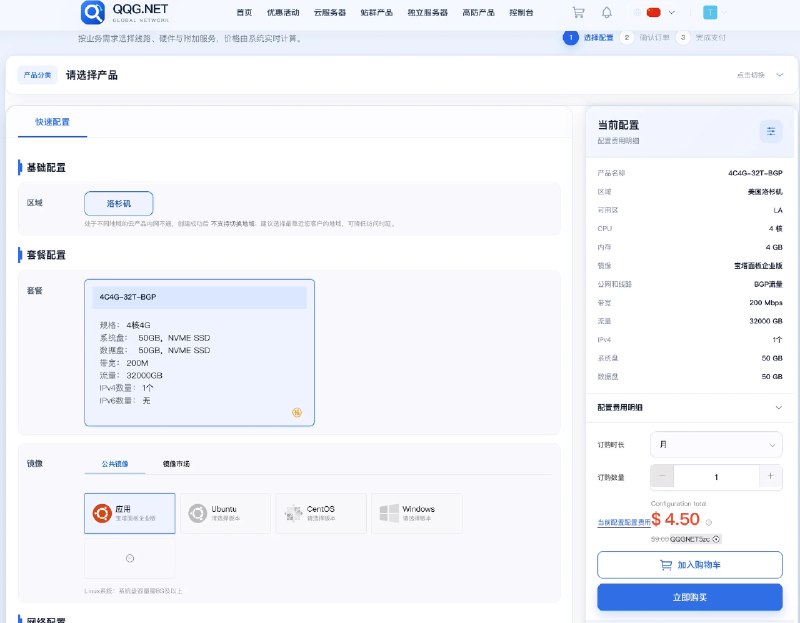Click the settings sliders icon in 当前配置
This screenshot has height=623, width=800.
click(x=771, y=132)
